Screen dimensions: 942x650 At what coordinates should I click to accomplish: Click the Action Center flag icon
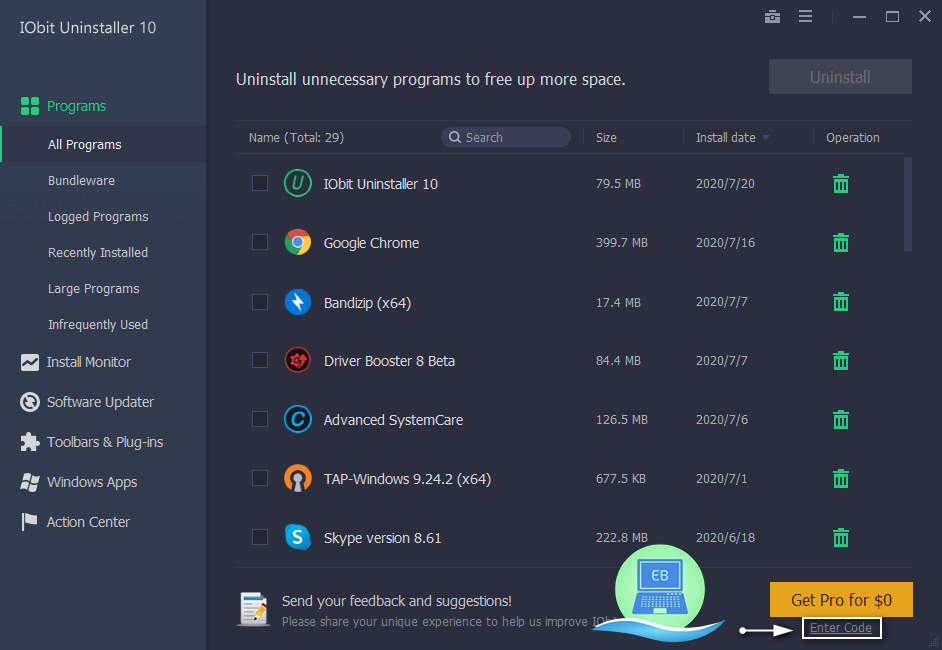29,522
